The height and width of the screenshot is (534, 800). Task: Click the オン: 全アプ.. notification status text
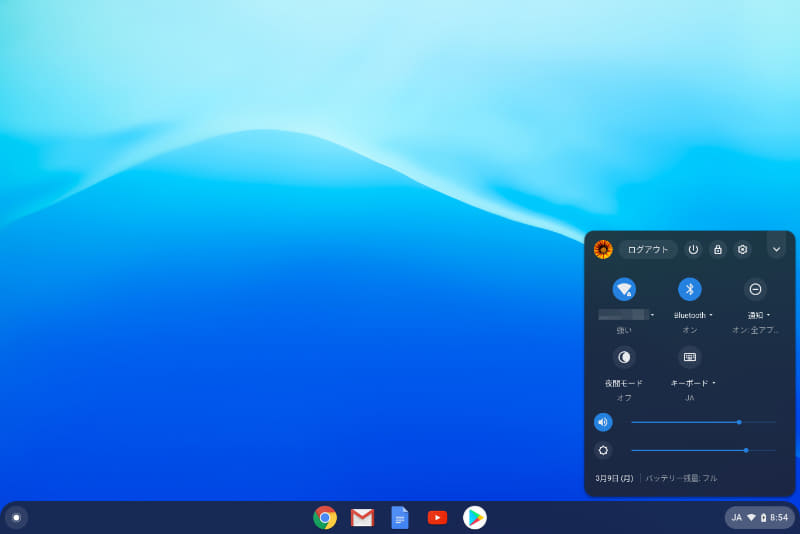click(755, 330)
